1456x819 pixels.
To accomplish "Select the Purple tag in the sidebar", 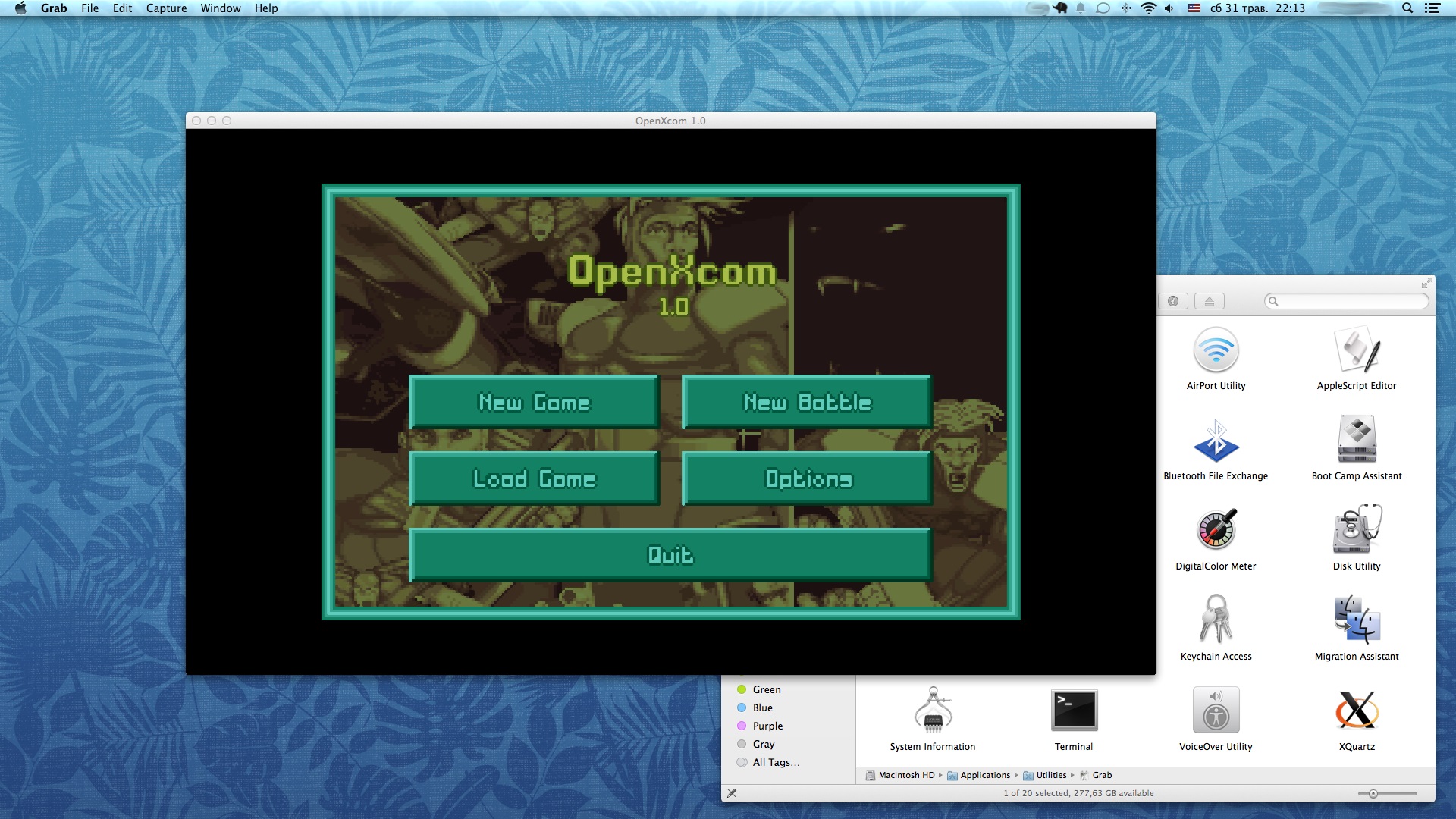I will (x=767, y=726).
